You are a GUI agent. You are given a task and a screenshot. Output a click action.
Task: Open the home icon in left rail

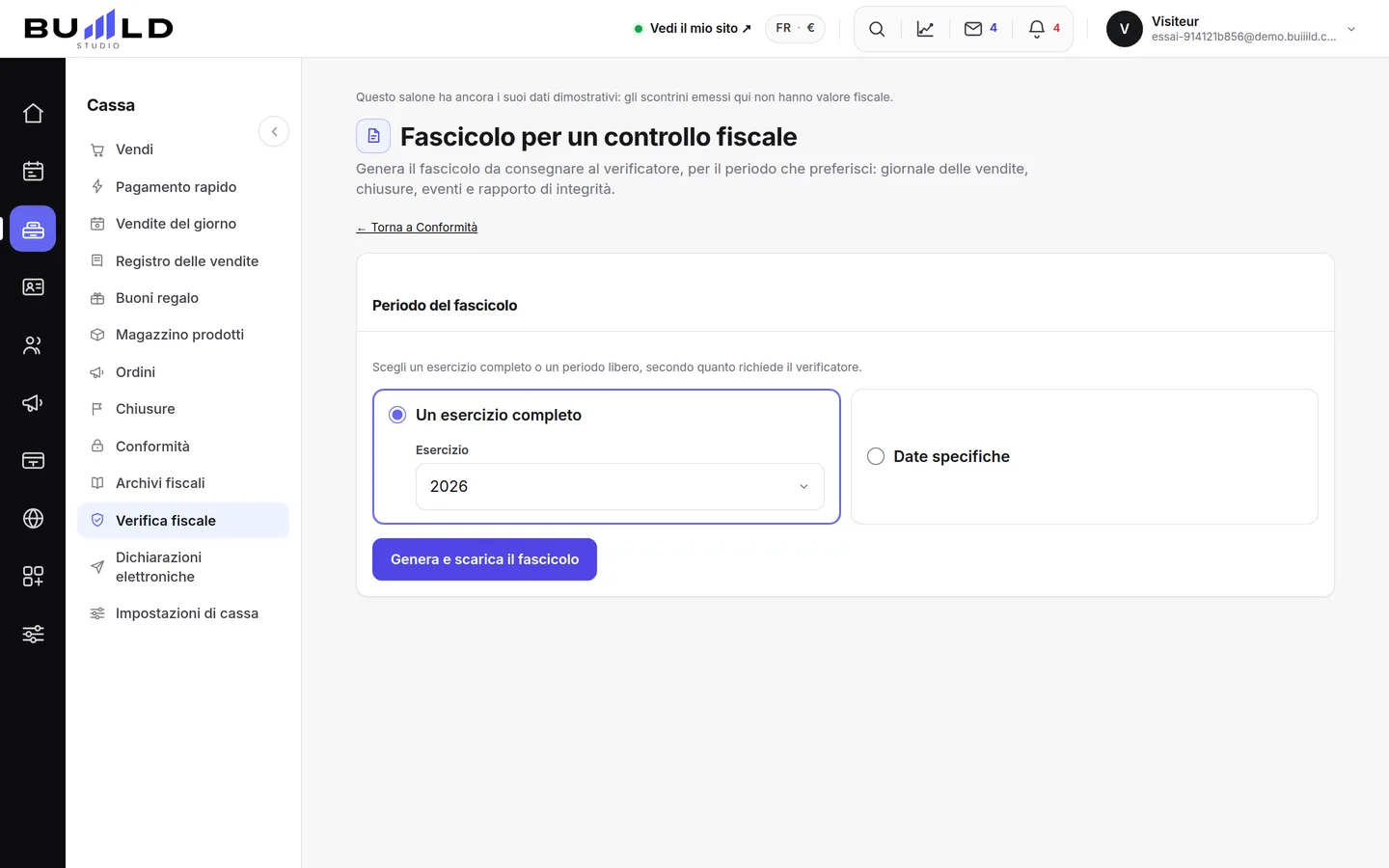pos(33,114)
